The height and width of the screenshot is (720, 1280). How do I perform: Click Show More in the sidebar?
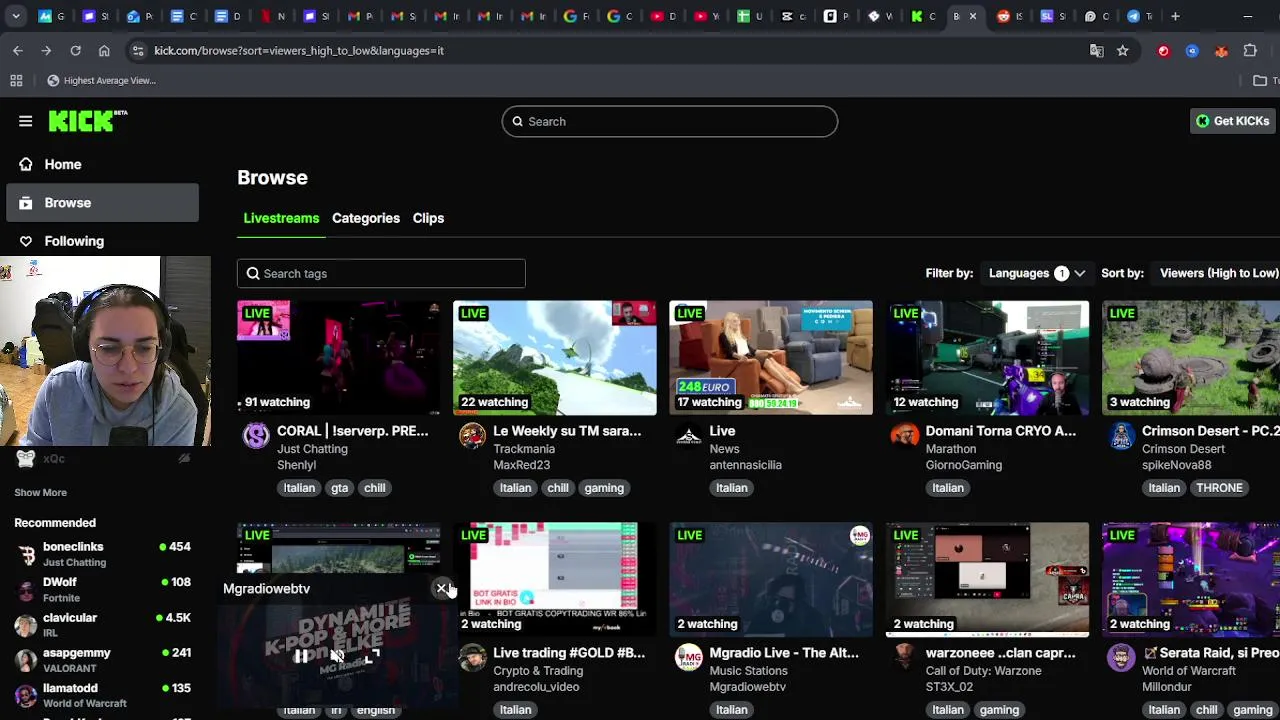[x=40, y=492]
